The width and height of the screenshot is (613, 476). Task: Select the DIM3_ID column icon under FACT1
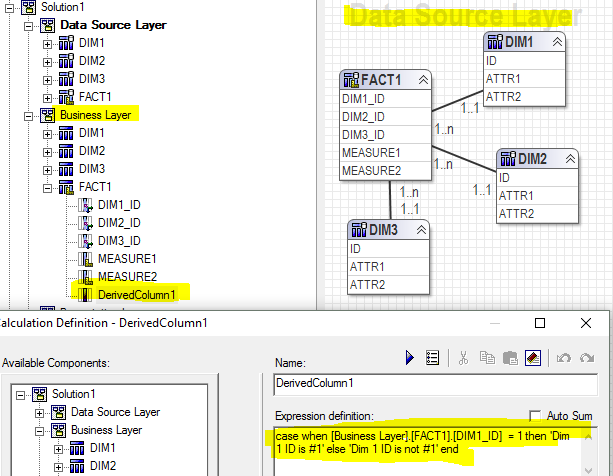[x=85, y=241]
